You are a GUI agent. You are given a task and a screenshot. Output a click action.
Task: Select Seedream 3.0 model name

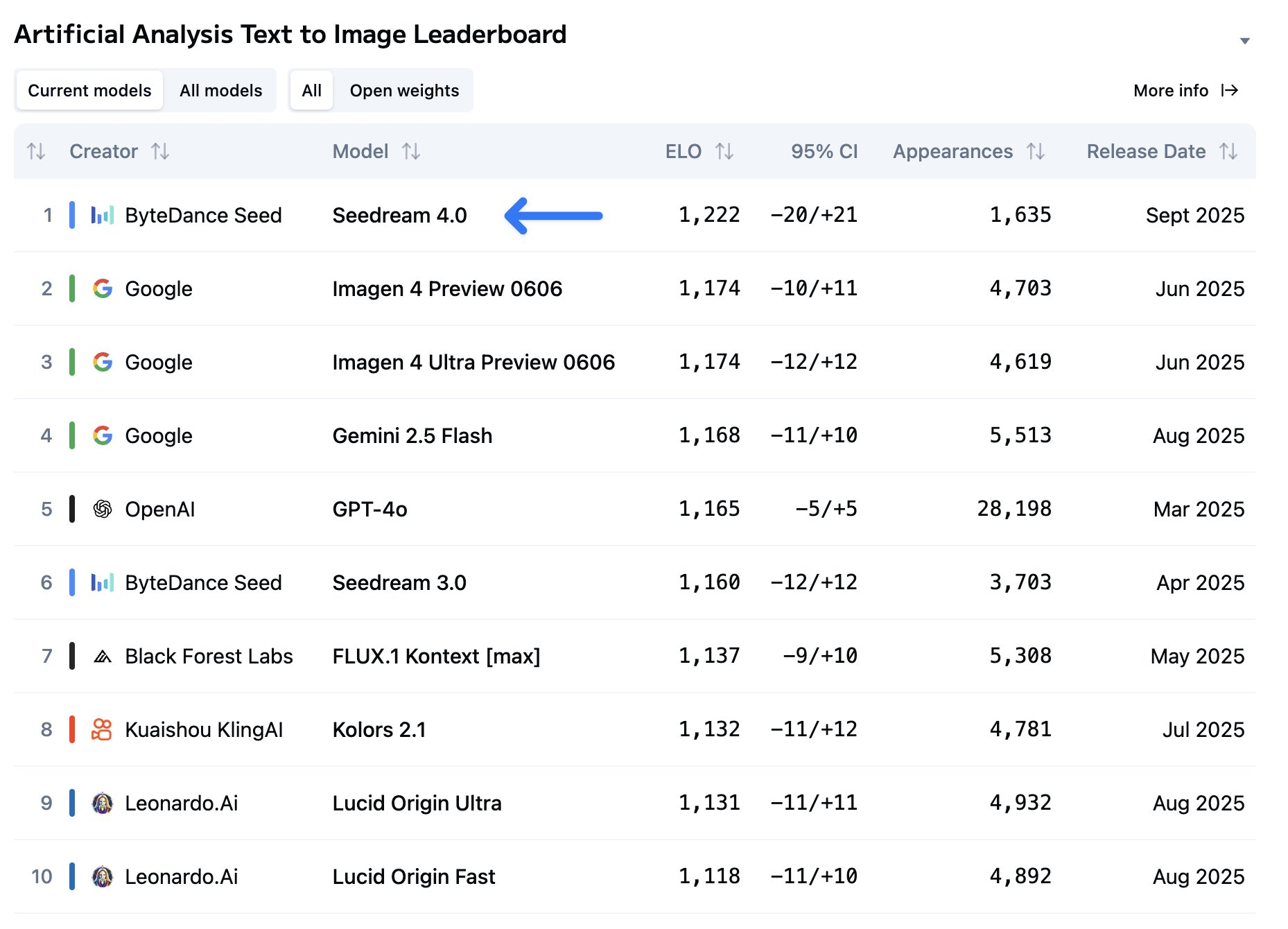coord(399,583)
